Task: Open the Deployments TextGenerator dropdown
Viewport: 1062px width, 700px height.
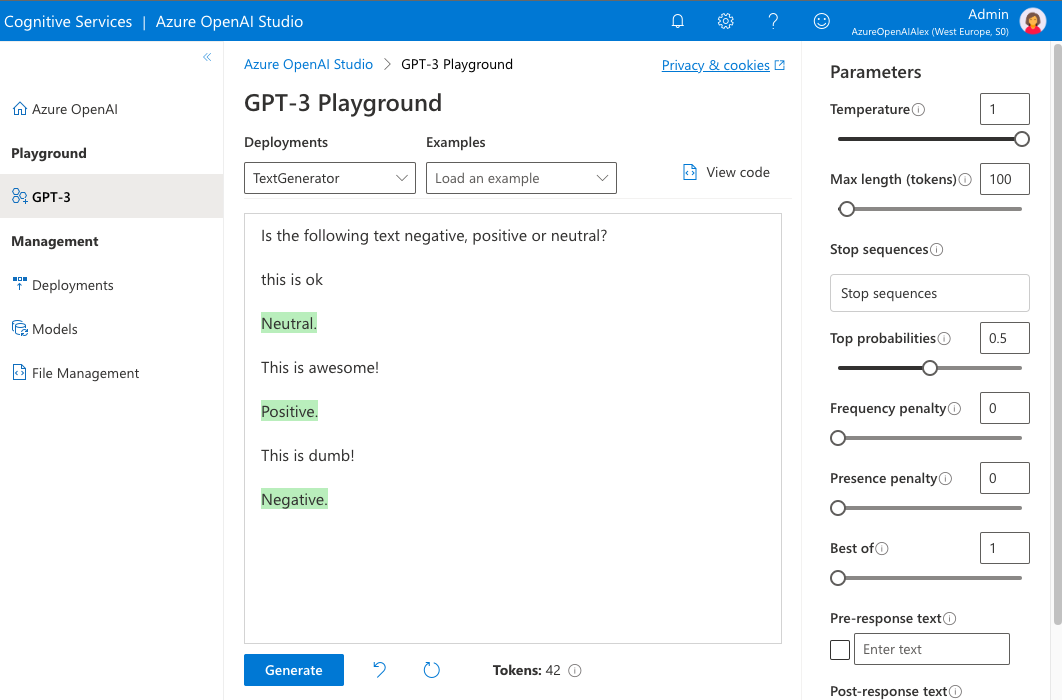Action: 330,178
